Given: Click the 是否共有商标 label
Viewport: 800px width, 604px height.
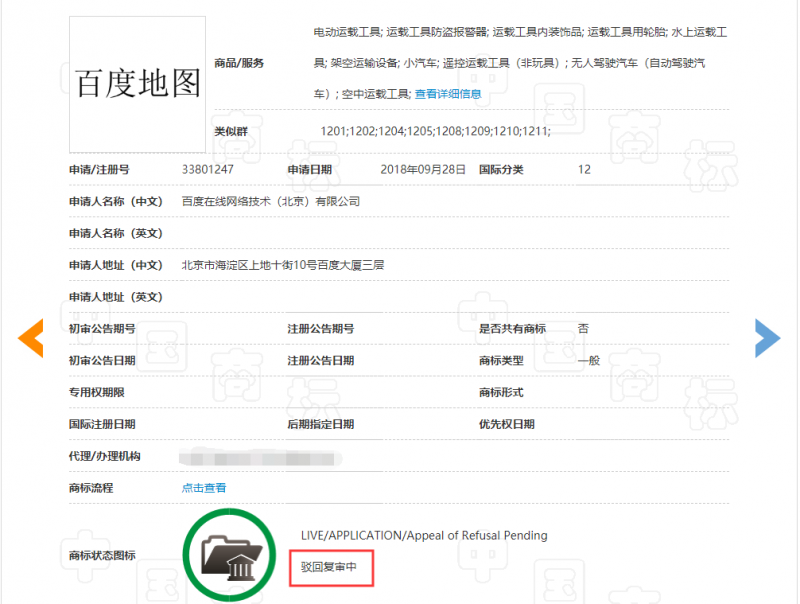Looking at the screenshot, I should pos(512,329).
